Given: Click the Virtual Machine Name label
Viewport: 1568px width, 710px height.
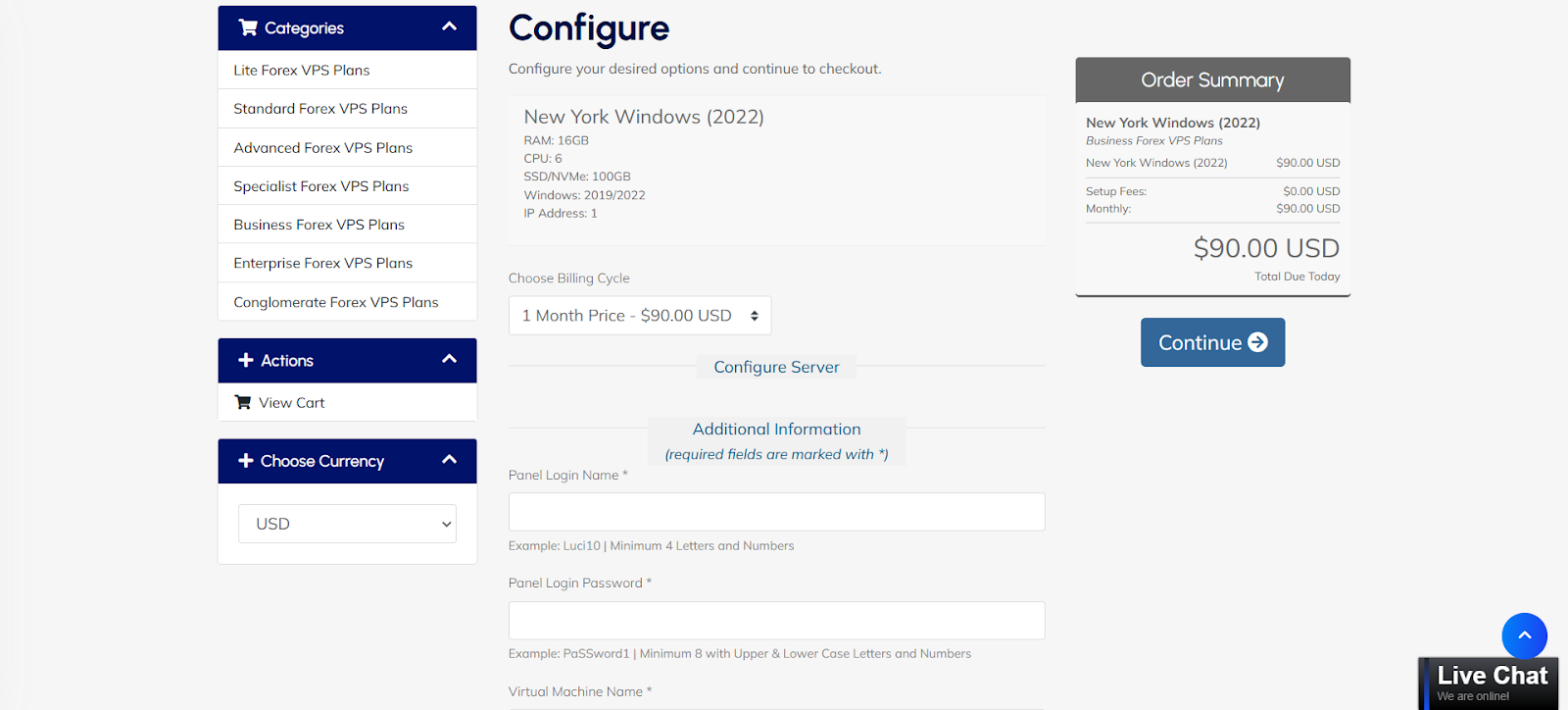Looking at the screenshot, I should pyautogui.click(x=580, y=692).
